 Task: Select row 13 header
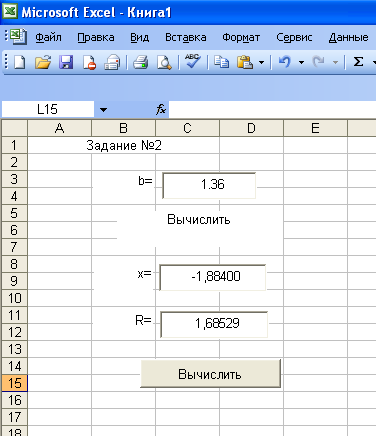point(14,349)
